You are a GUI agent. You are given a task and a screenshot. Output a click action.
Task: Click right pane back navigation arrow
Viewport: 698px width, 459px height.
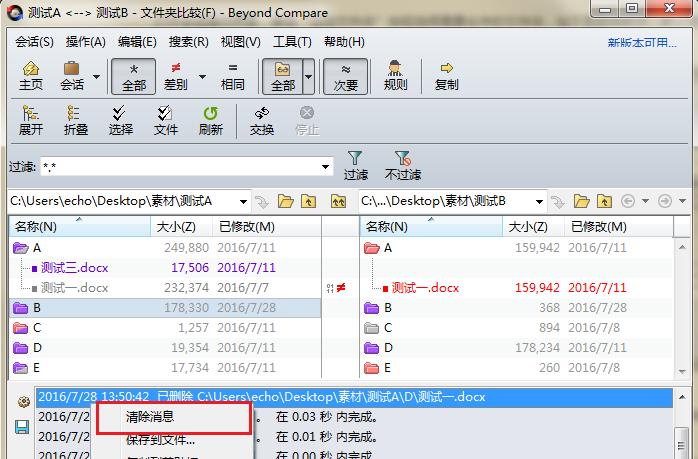click(x=628, y=201)
